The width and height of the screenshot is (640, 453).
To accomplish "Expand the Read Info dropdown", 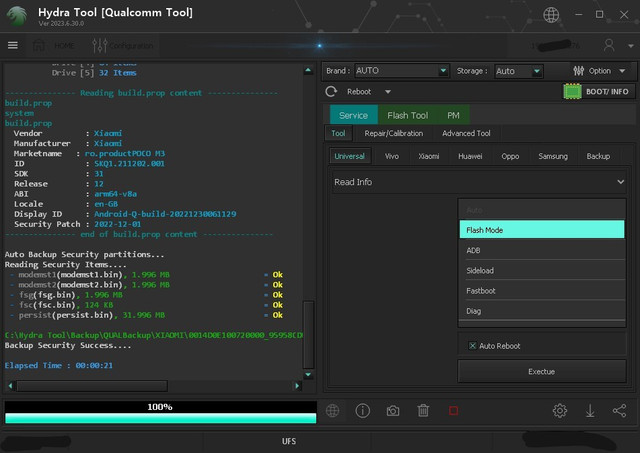I will [479, 182].
